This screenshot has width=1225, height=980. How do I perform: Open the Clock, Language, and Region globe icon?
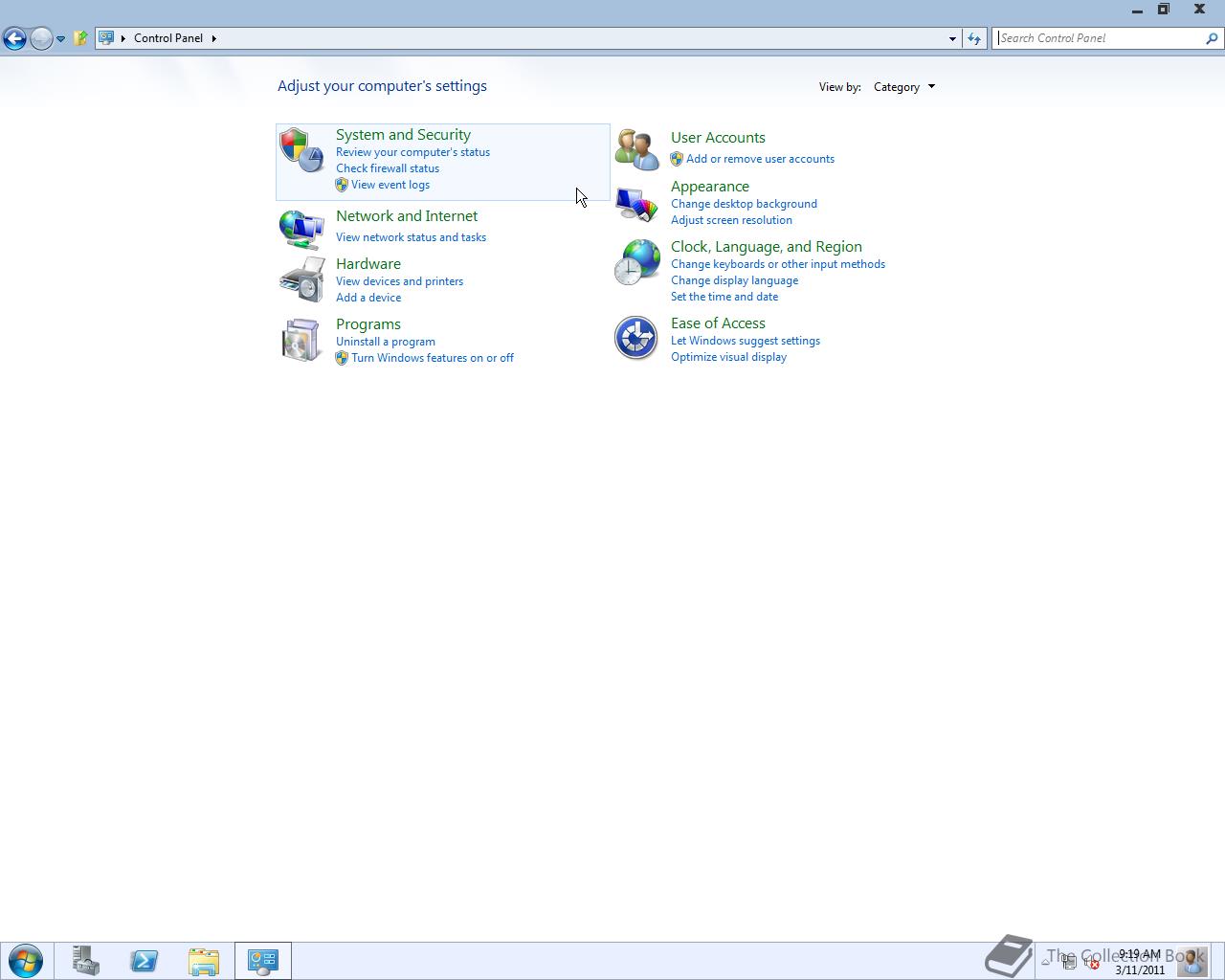pyautogui.click(x=636, y=262)
